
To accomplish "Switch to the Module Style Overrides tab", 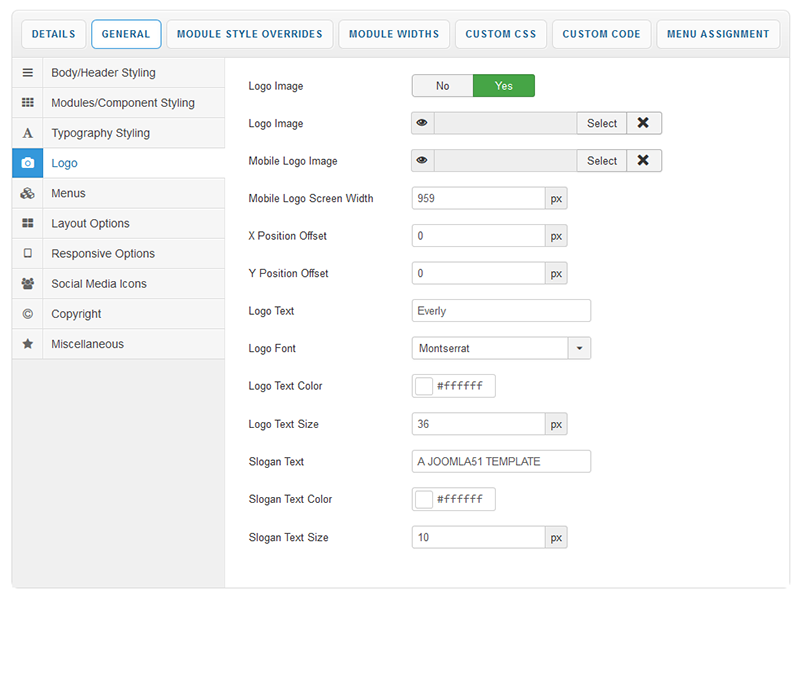I will [x=249, y=34].
